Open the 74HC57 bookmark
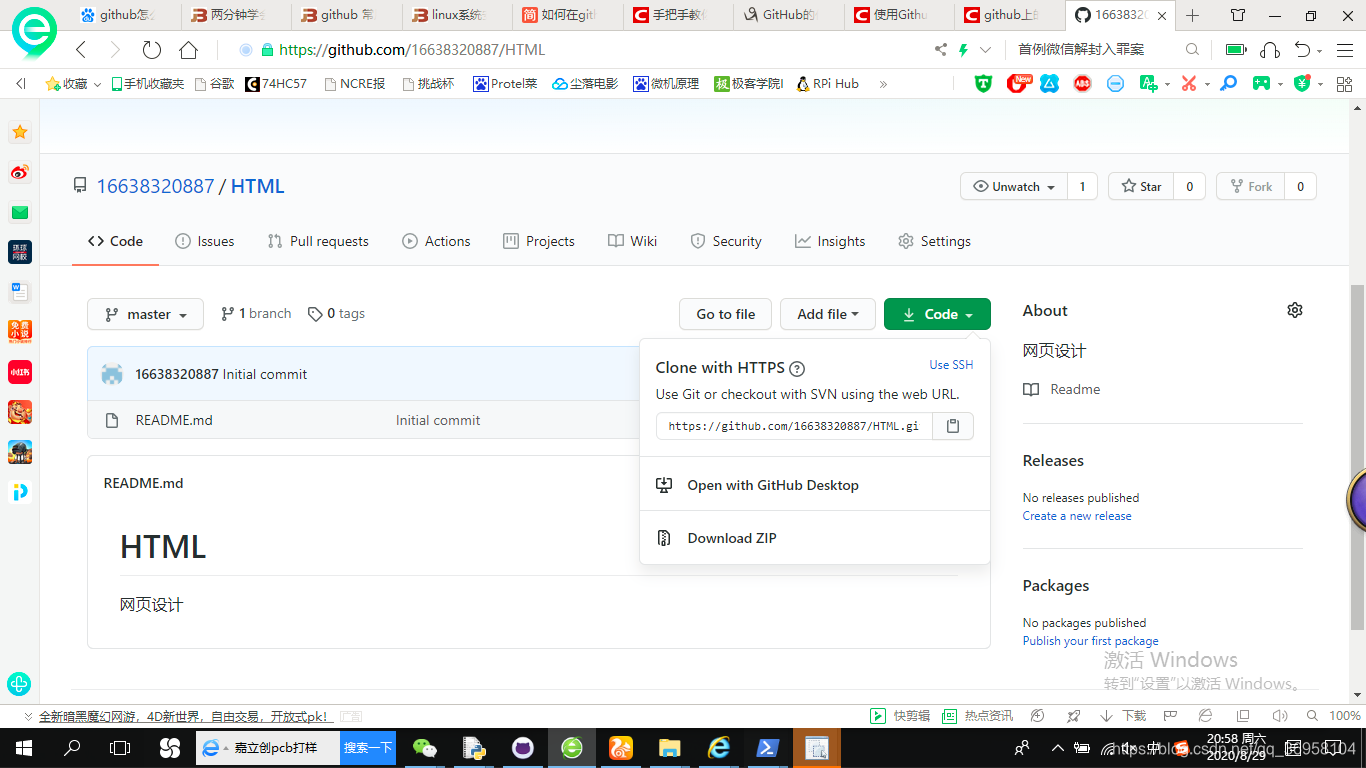 click(x=277, y=84)
